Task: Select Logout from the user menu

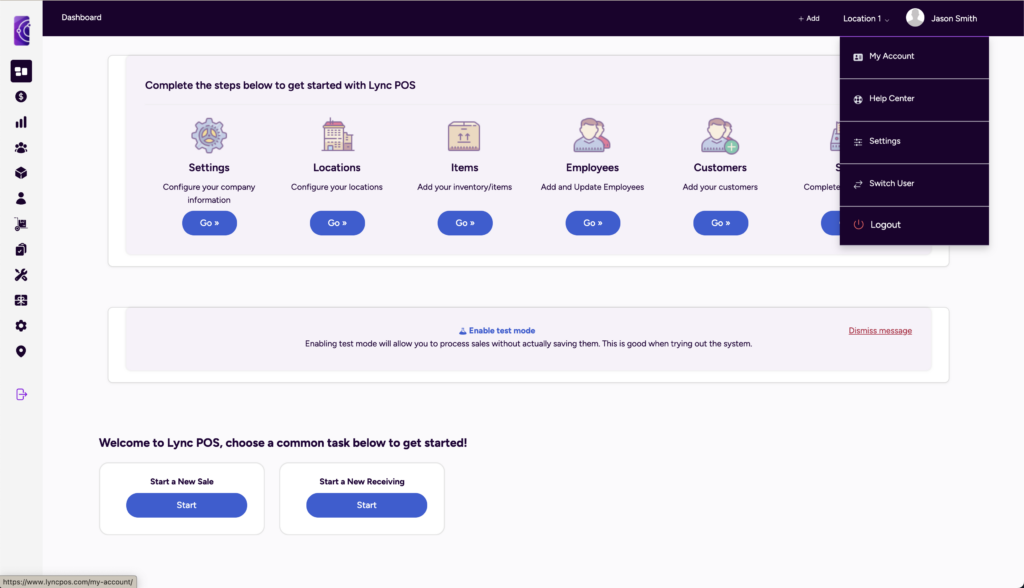Action: (885, 225)
